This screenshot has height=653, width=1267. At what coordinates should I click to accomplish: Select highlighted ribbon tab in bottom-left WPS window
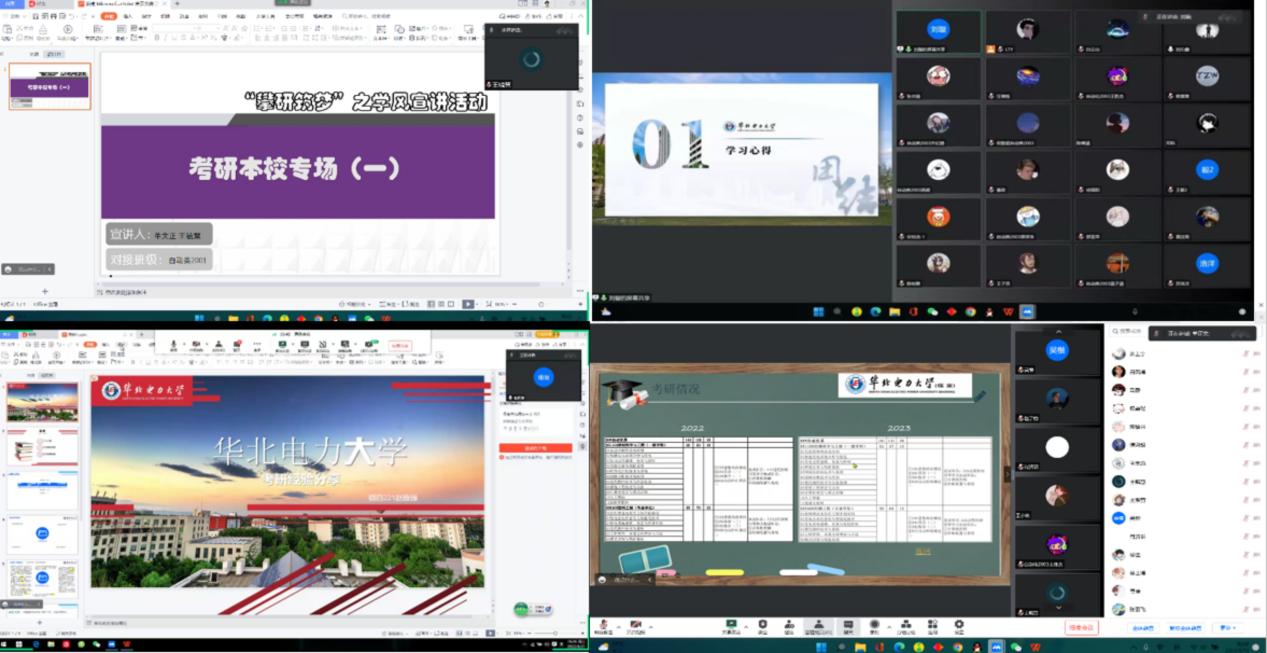(x=90, y=344)
